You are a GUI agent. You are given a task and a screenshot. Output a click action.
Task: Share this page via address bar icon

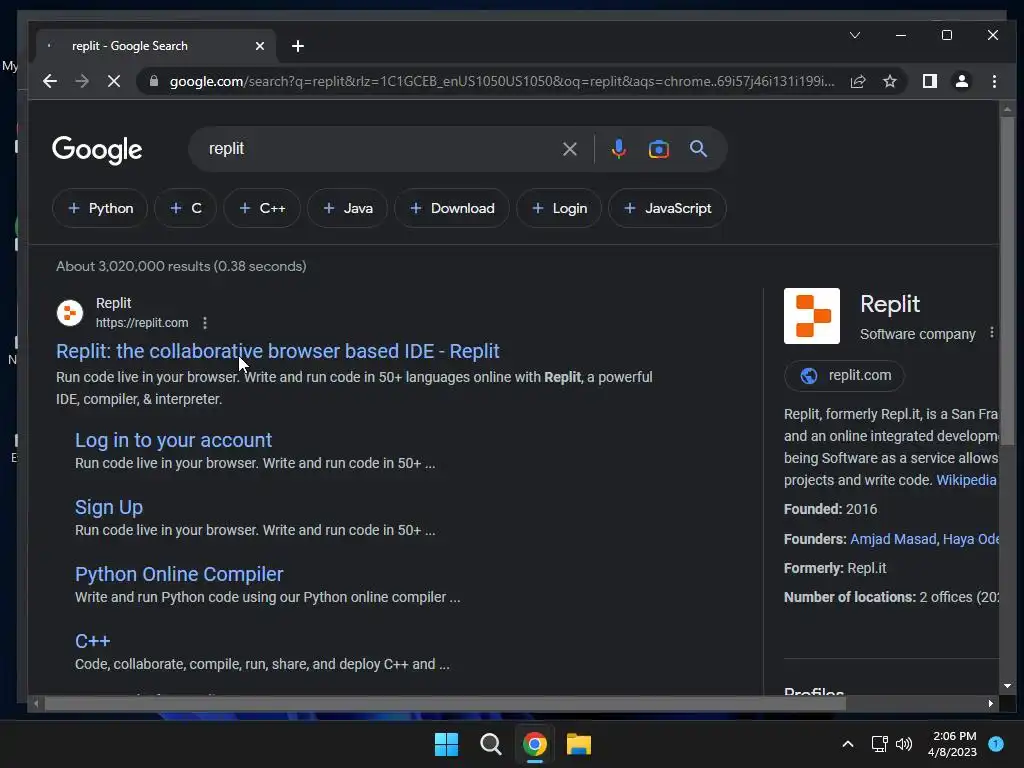click(858, 81)
